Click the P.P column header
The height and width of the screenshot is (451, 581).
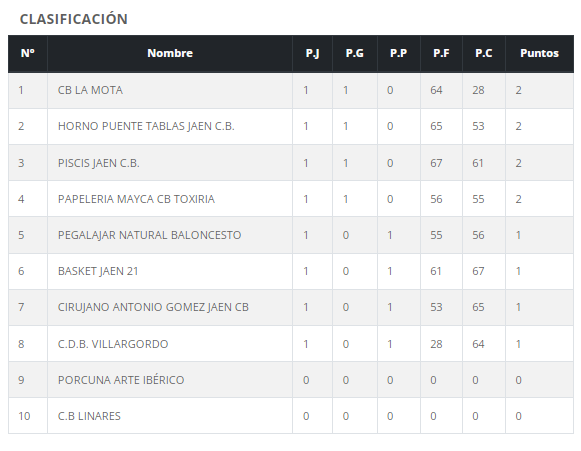click(398, 53)
